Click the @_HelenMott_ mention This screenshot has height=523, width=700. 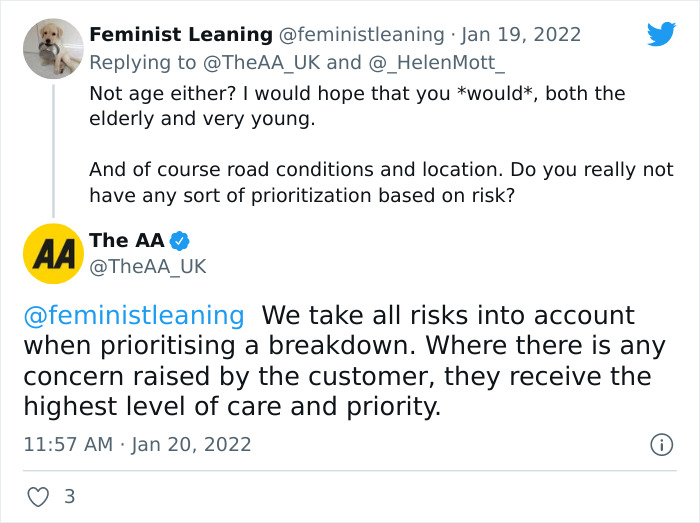[436, 62]
